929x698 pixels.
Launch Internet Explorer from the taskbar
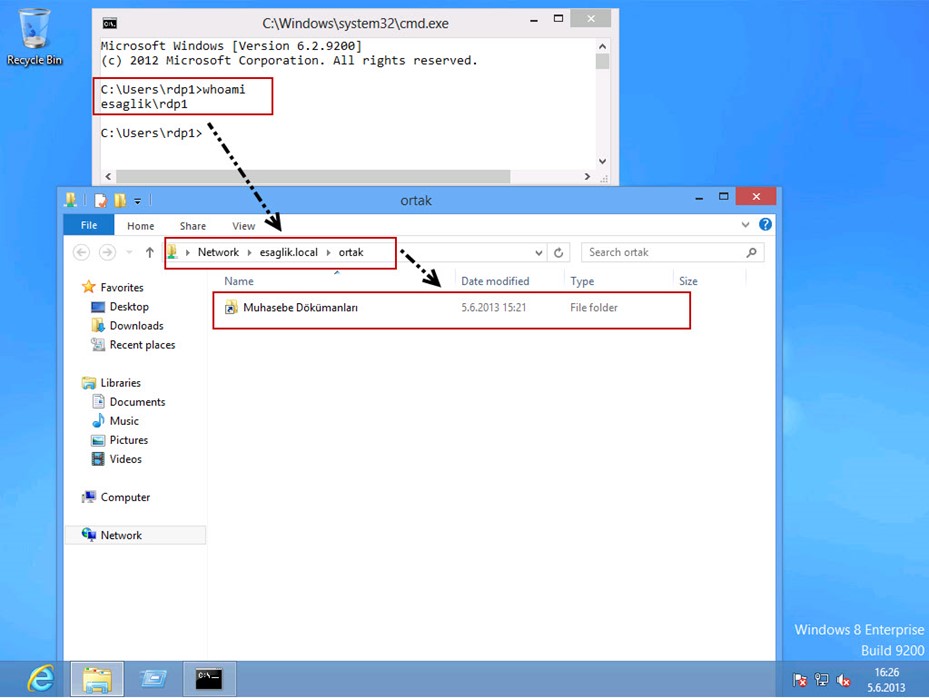pos(41,679)
